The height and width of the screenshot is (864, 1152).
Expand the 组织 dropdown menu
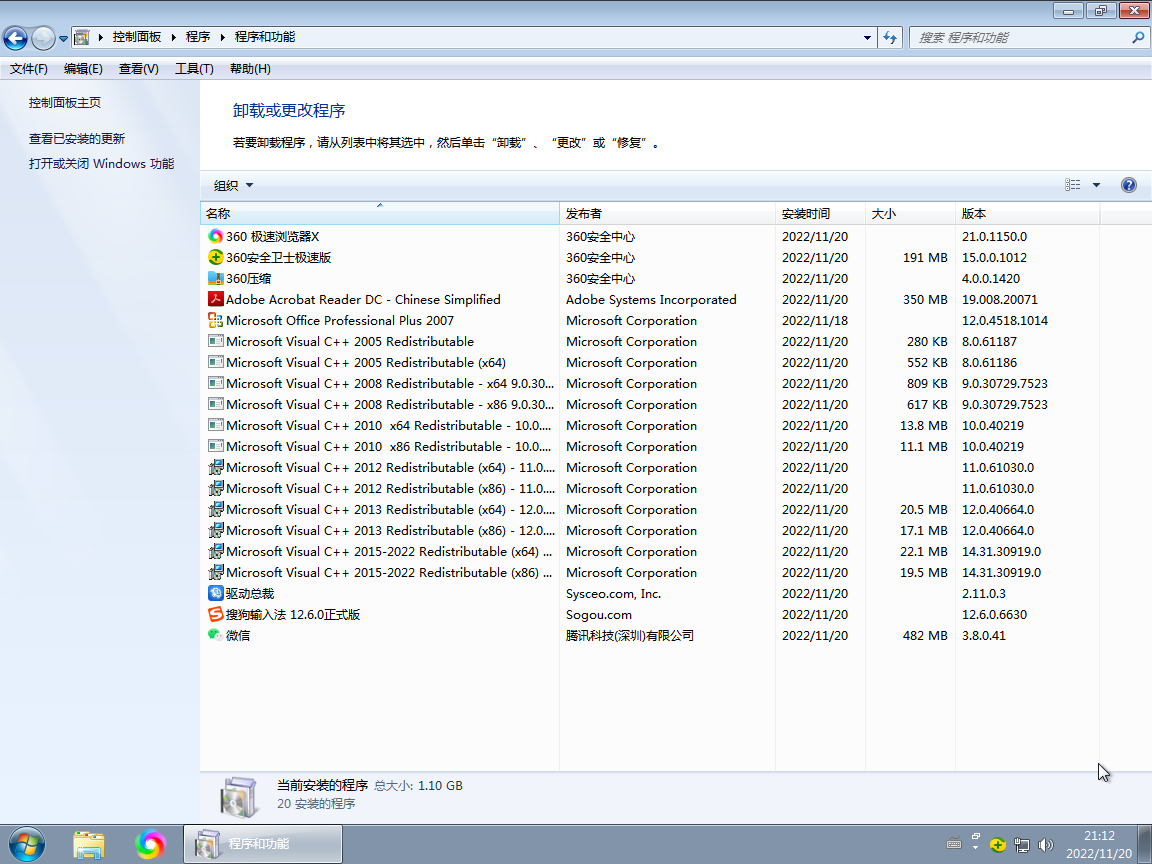tap(233, 185)
